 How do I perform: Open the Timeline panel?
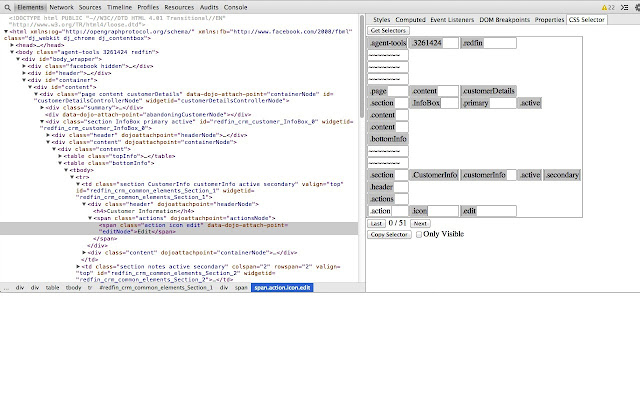point(119,7)
